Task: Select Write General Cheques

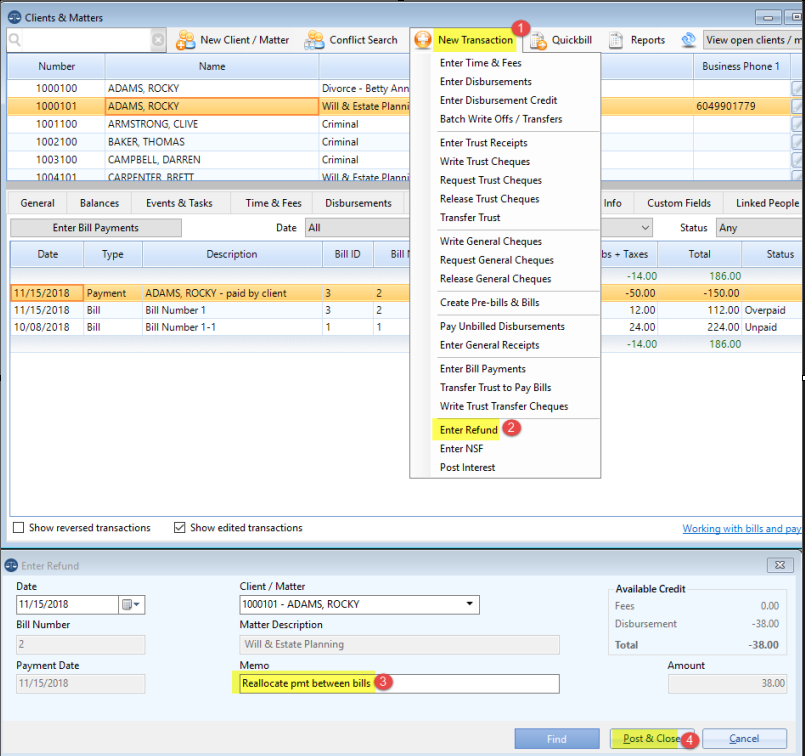Action: pos(490,241)
